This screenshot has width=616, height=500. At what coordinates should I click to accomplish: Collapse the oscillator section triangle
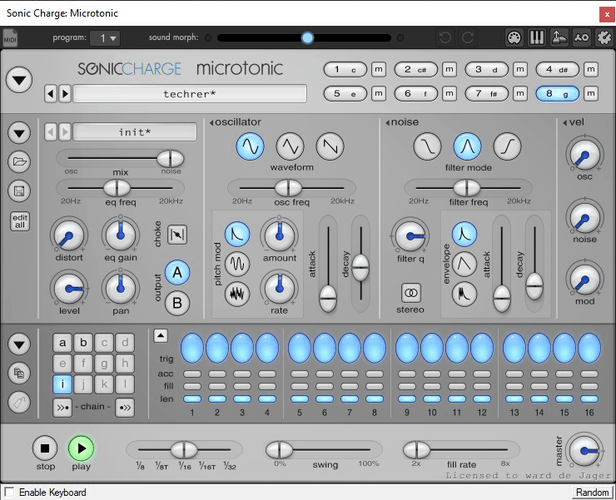211,123
